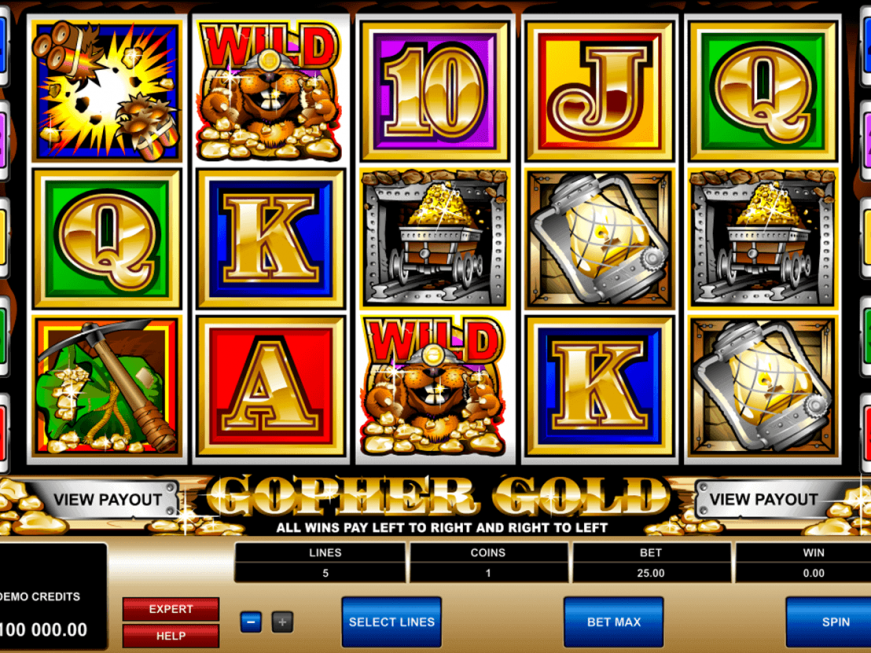871x653 pixels.
Task: Switch to Expert mode
Action: 171,609
